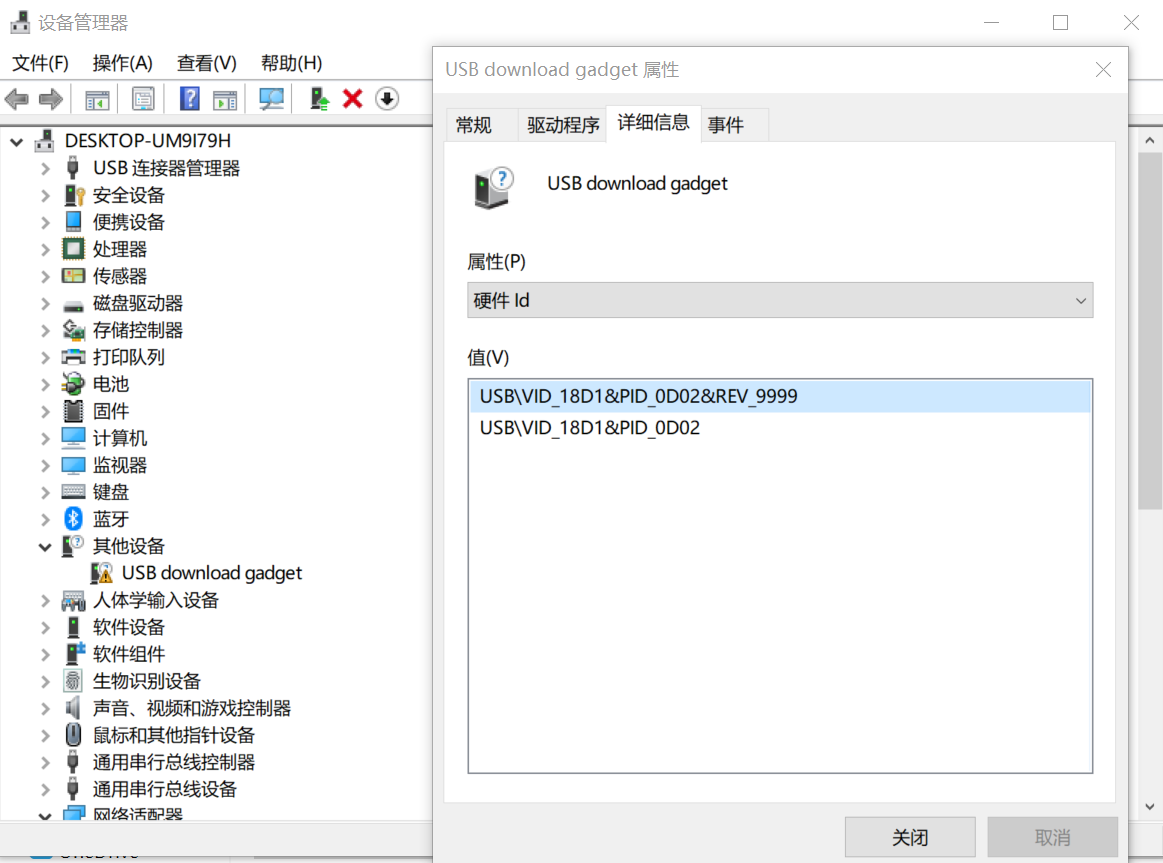Click show/hide console tree toolbar icon
The image size is (1163, 863).
click(96, 99)
